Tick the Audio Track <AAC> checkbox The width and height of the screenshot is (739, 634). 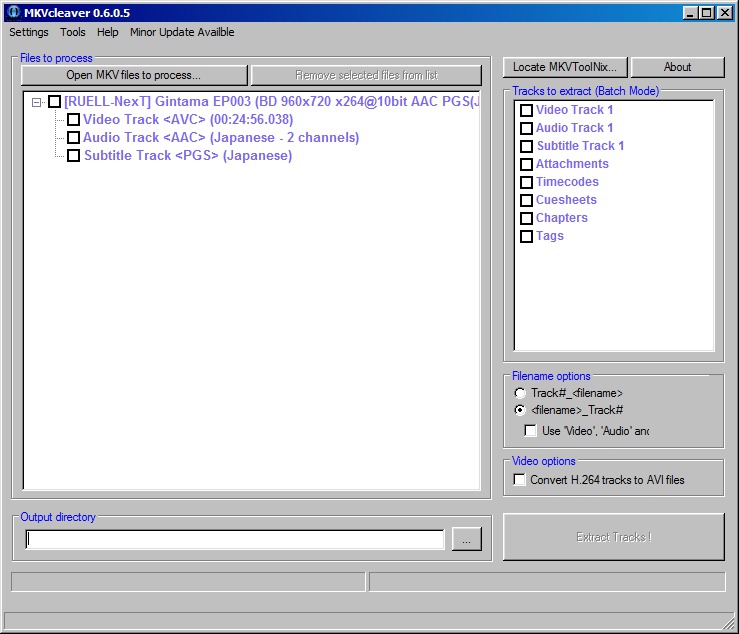click(x=73, y=138)
